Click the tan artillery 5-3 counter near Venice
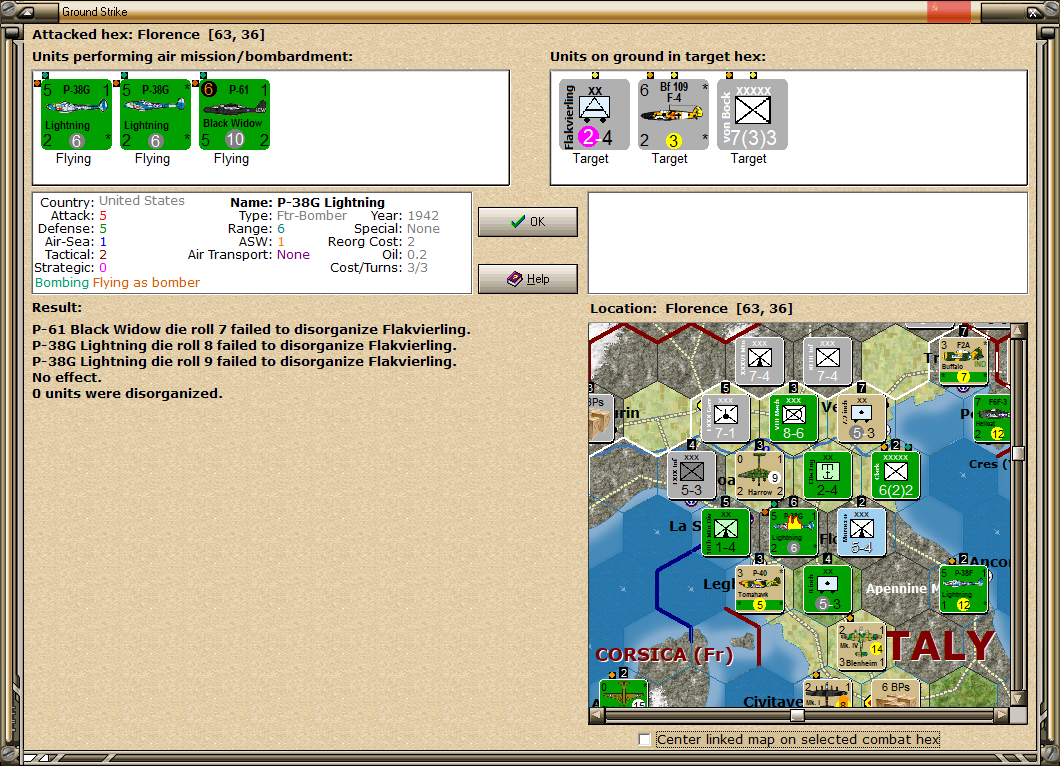This screenshot has height=766, width=1060. 862,418
